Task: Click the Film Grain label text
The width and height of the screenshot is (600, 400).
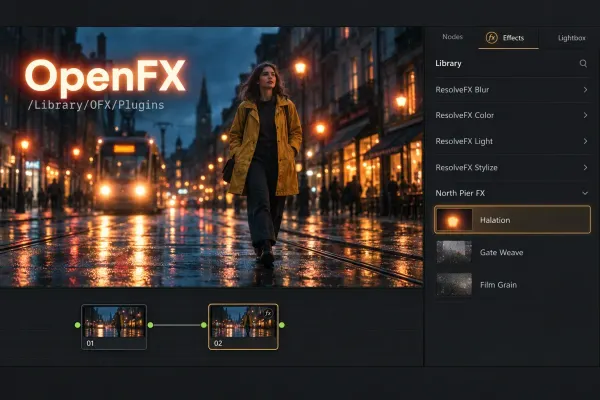Action: click(498, 285)
